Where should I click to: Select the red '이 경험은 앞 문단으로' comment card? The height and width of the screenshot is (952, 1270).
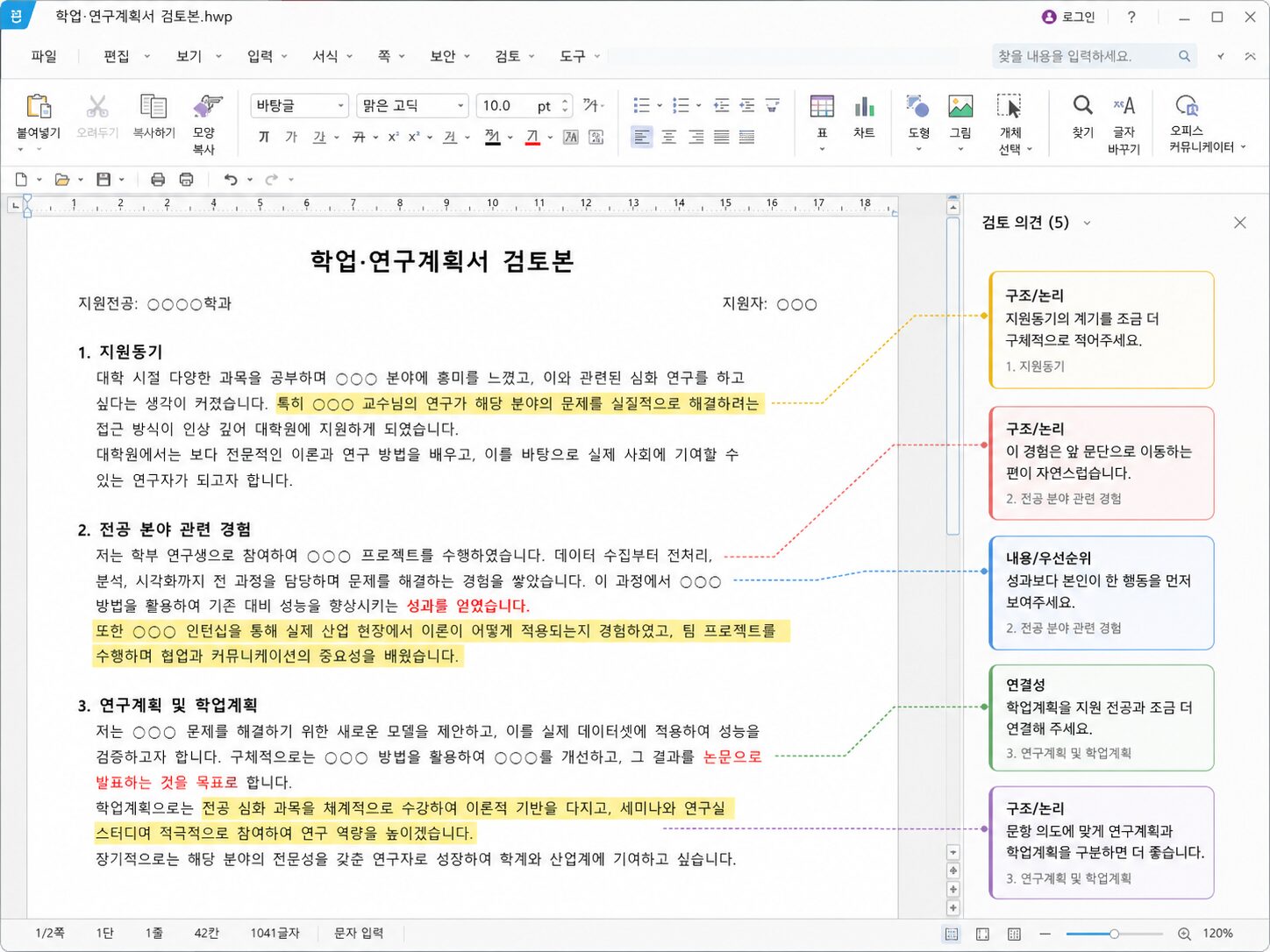pos(1102,463)
